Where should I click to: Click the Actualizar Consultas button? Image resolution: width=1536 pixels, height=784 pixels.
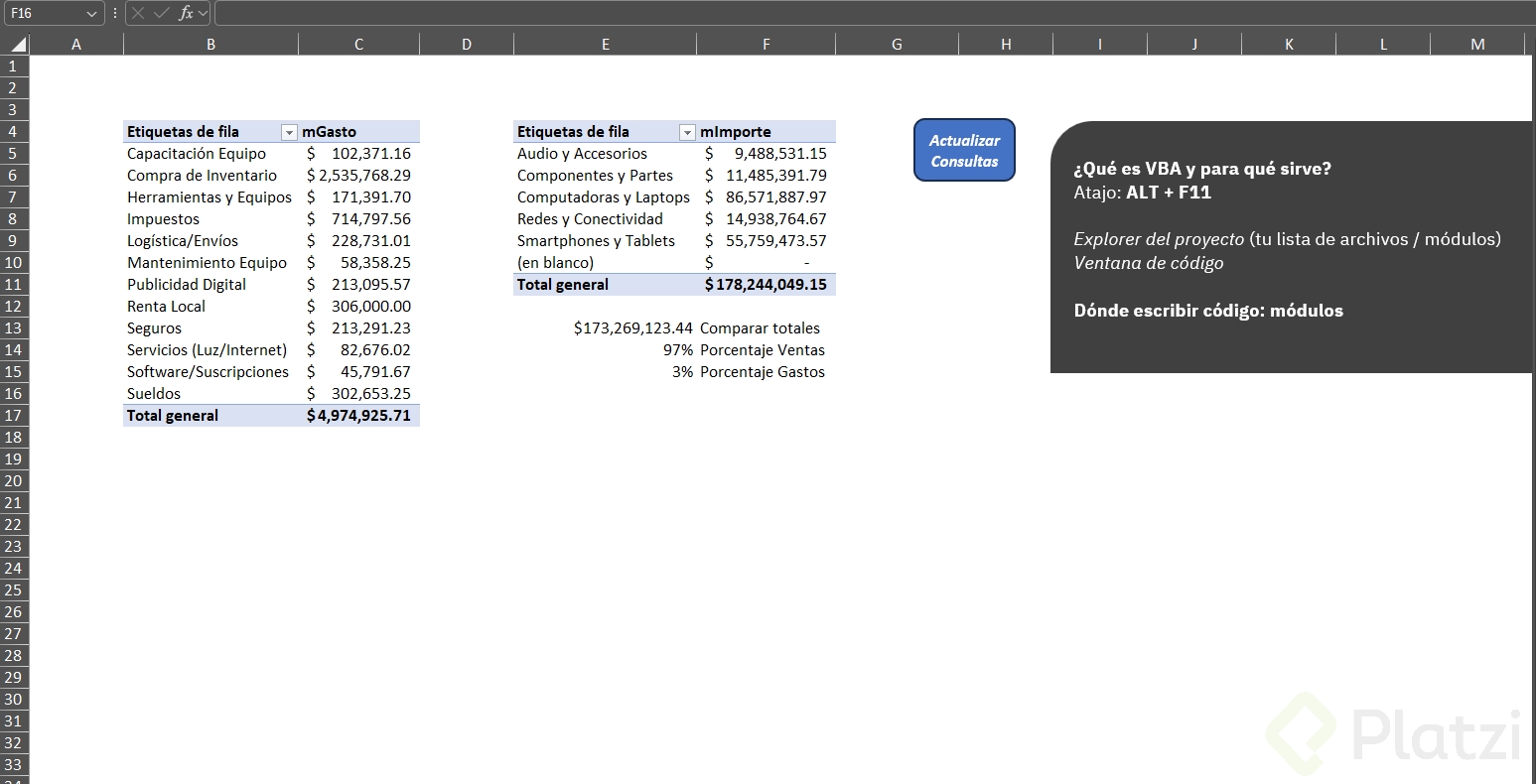[x=964, y=151]
